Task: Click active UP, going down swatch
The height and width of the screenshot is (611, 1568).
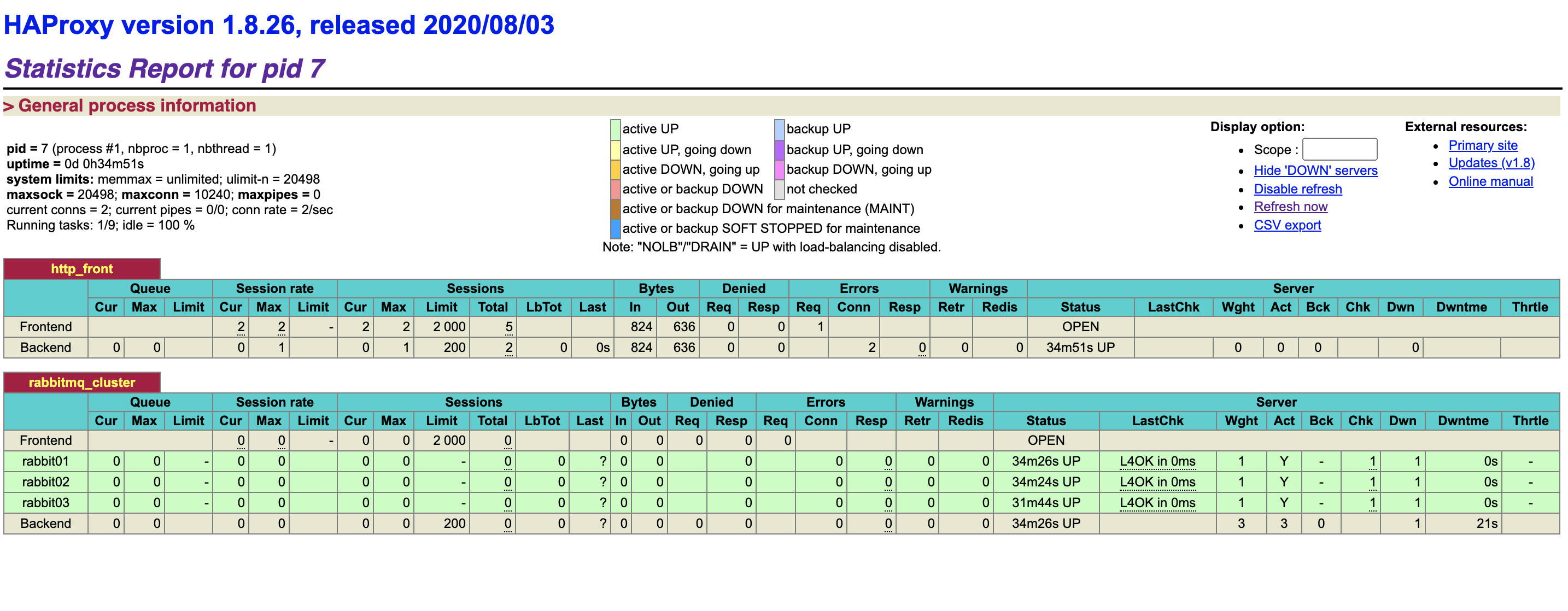Action: 616,150
